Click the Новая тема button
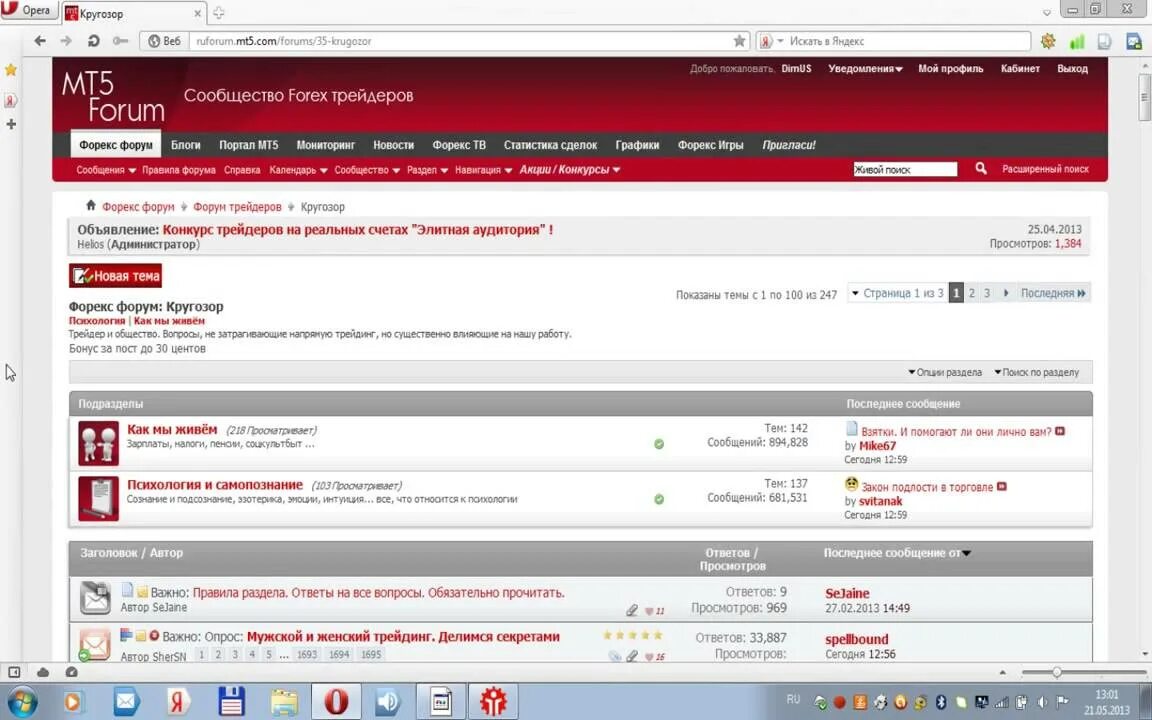Screen dimensions: 1152x720 (x=115, y=276)
